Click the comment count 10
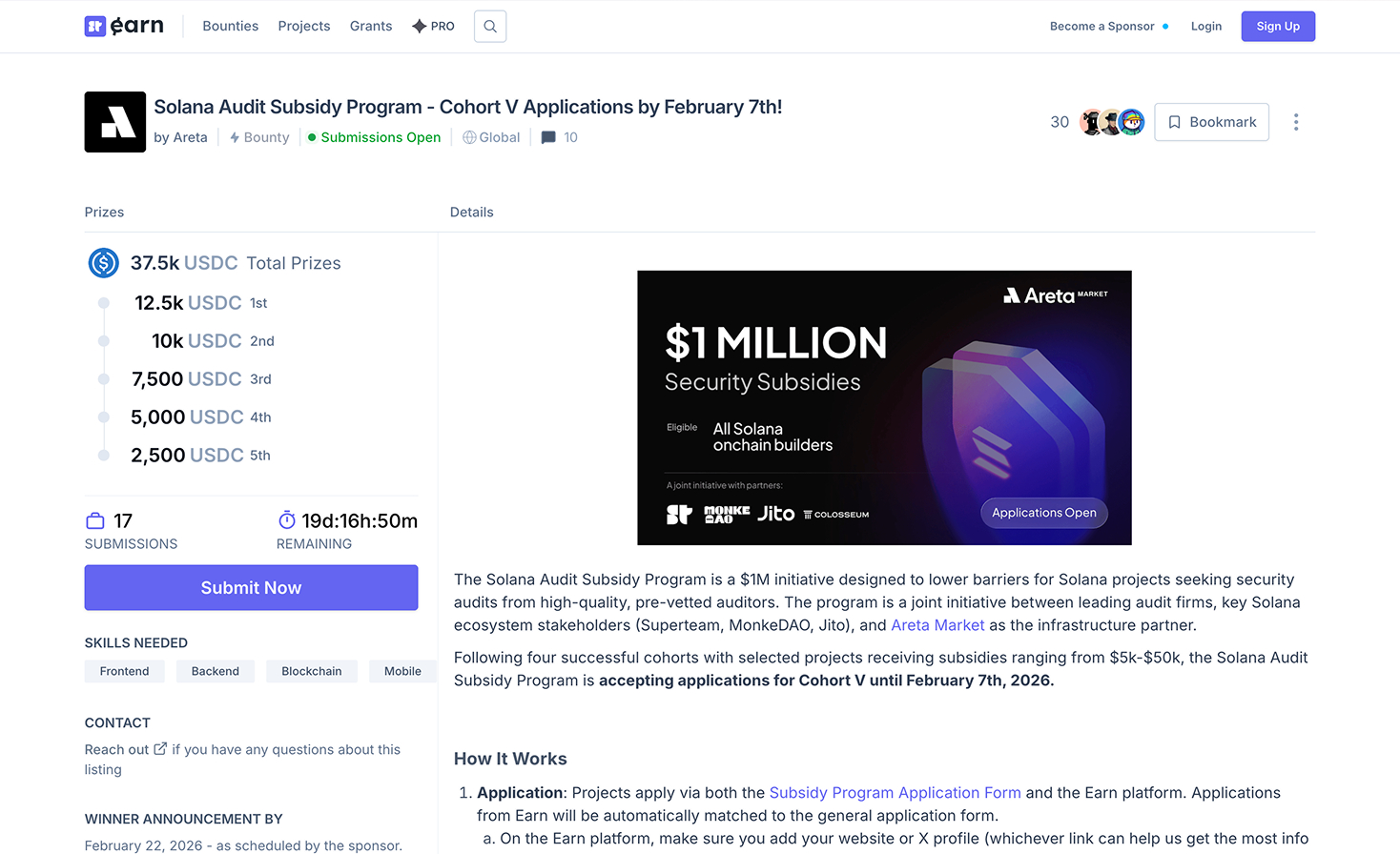The image size is (1400, 854). 570,137
